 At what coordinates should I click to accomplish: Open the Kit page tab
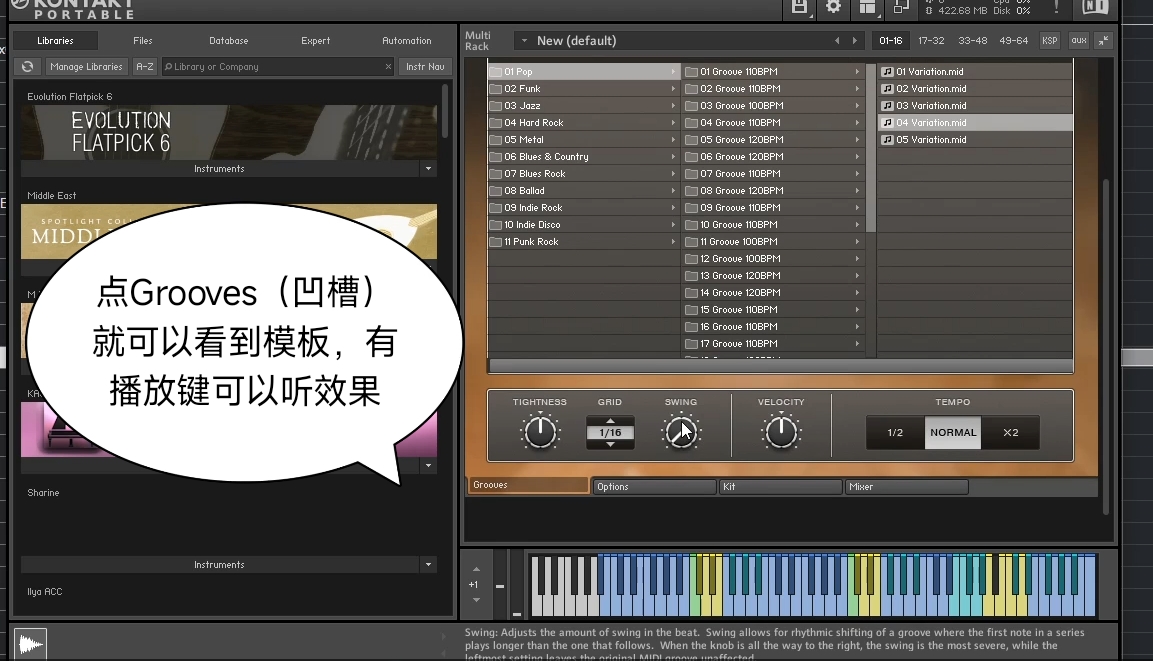coord(780,487)
